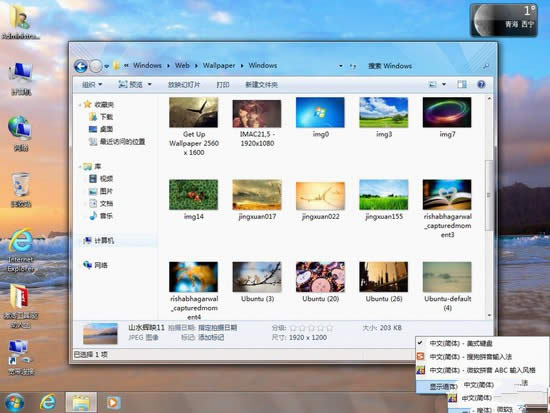Click the Wallpaper breadcrumb segment
This screenshot has width=550, height=413.
pos(219,66)
